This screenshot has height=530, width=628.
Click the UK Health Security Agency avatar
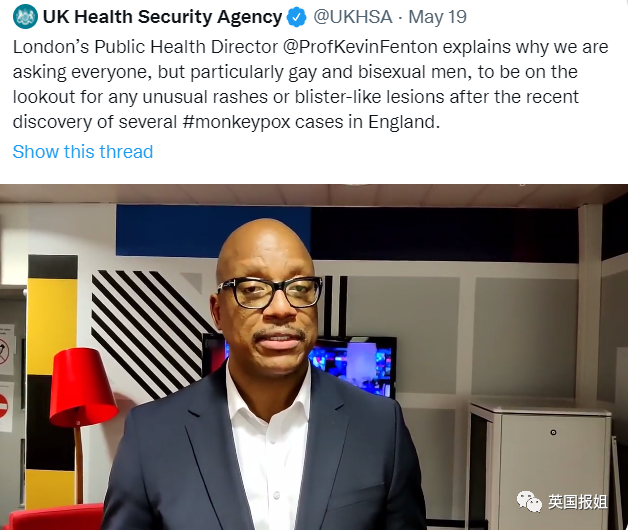click(25, 16)
